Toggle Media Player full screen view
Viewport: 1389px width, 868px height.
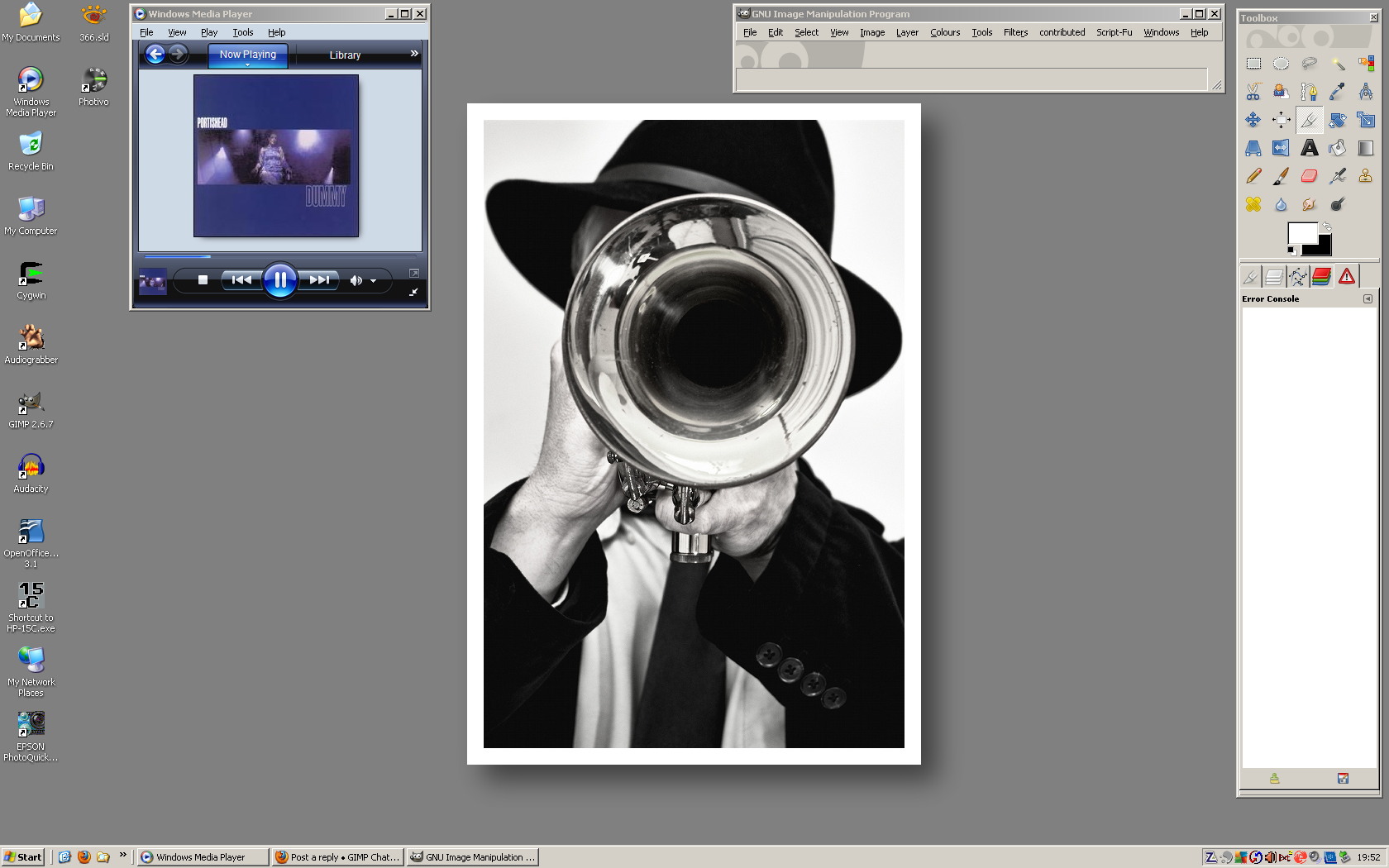tap(414, 273)
